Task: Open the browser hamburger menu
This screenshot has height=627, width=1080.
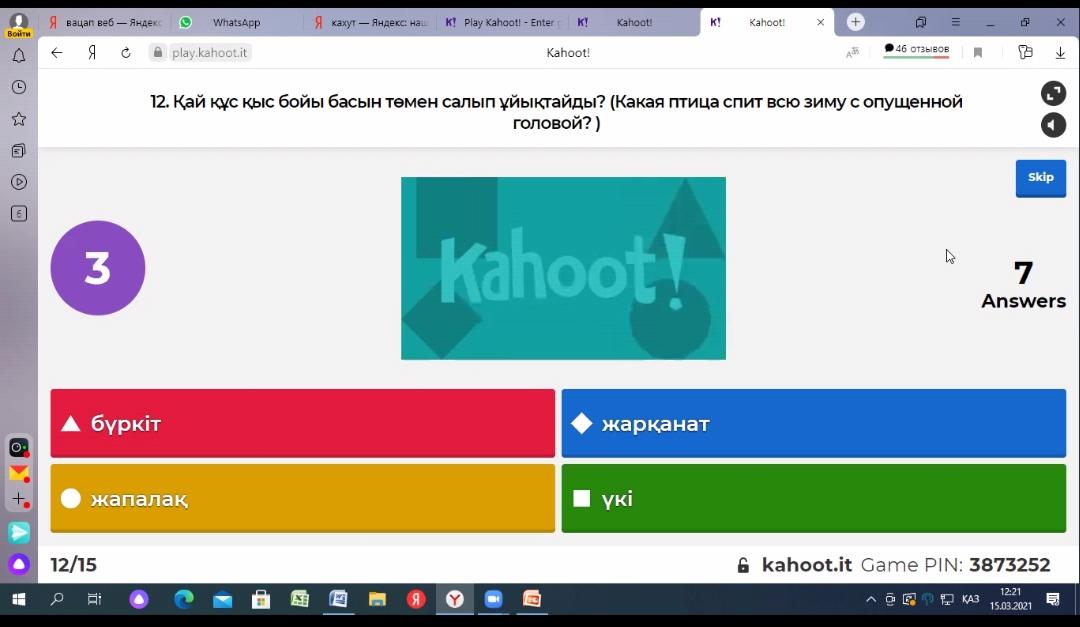Action: point(956,22)
